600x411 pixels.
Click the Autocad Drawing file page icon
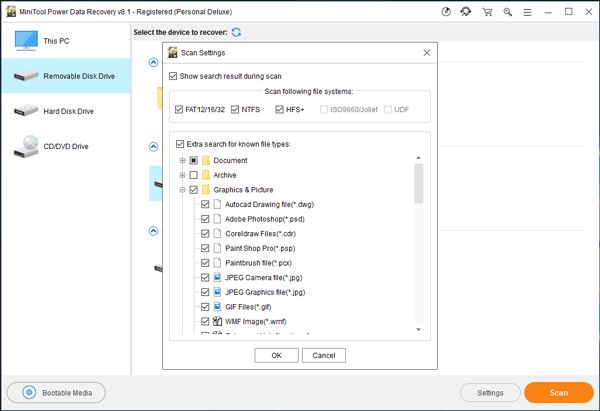tap(217, 204)
